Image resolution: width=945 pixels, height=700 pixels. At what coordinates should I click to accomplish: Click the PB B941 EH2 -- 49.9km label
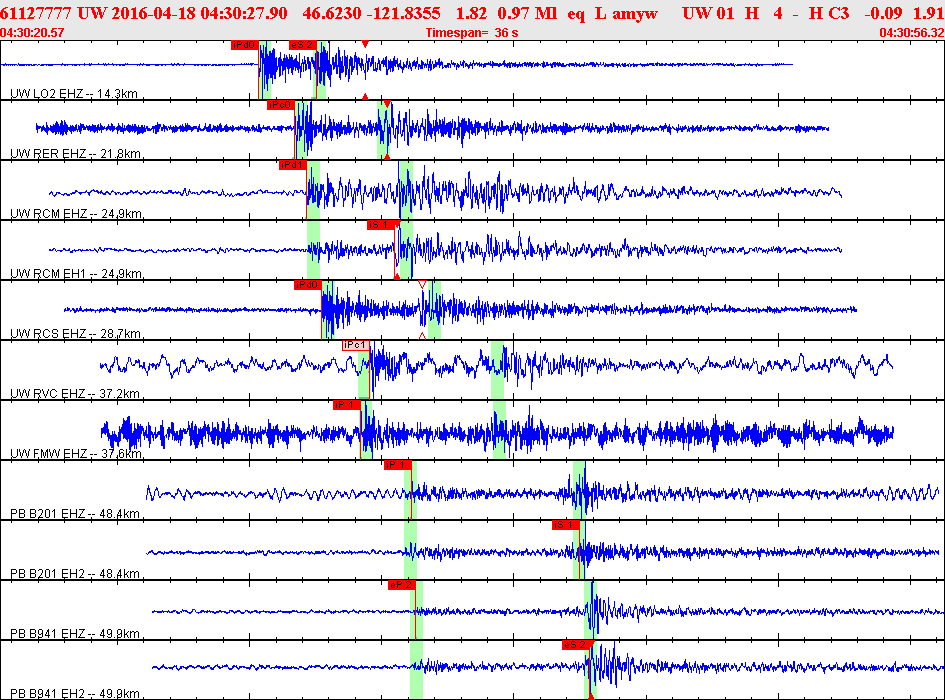pos(75,693)
